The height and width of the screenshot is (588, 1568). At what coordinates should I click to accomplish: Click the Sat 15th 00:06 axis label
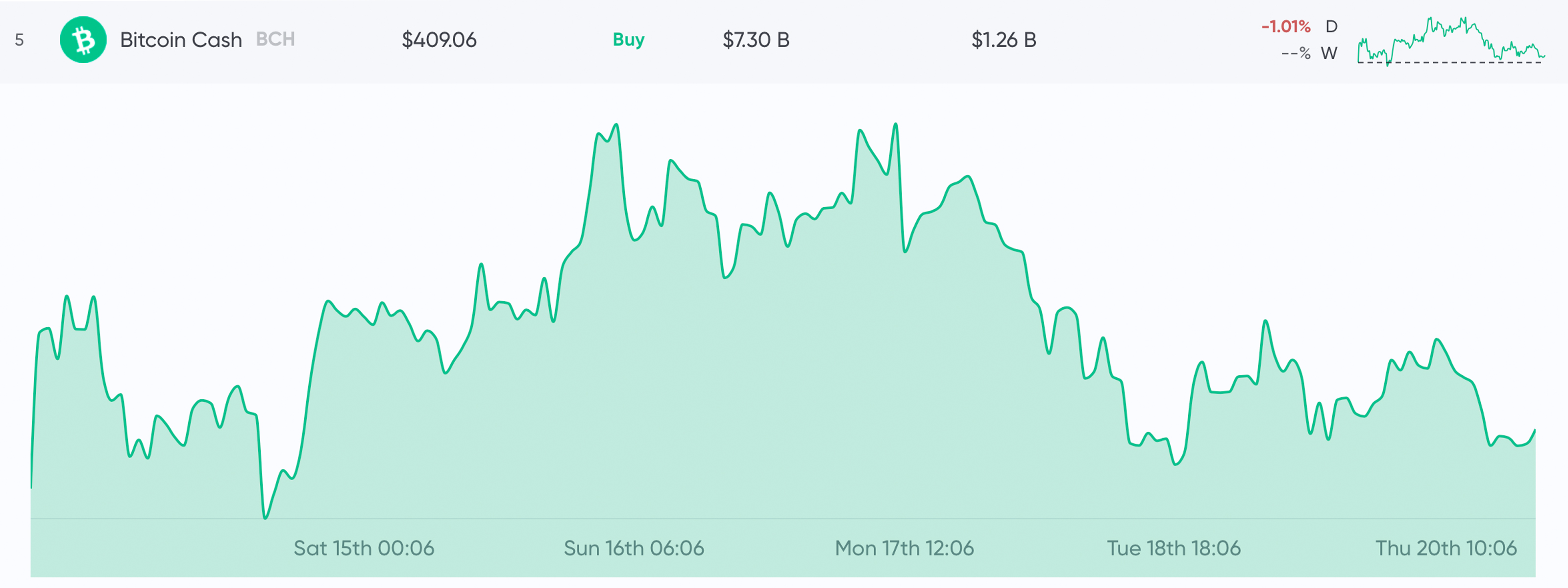pos(364,548)
